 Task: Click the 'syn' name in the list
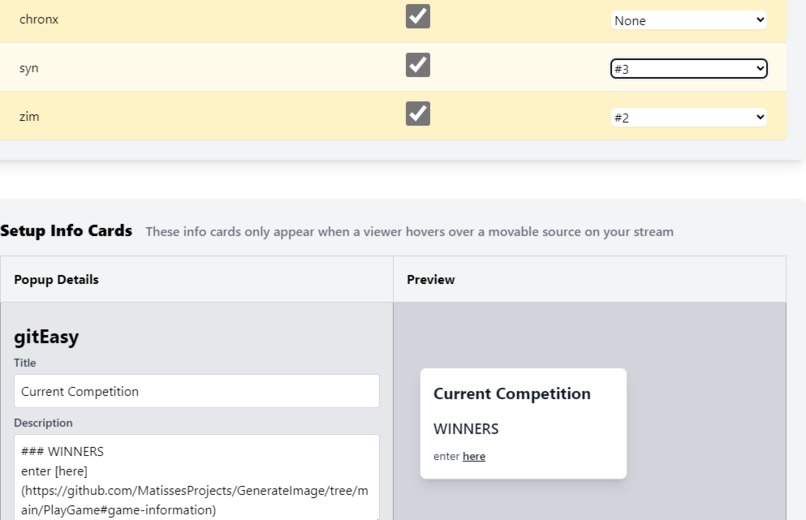coord(29,68)
